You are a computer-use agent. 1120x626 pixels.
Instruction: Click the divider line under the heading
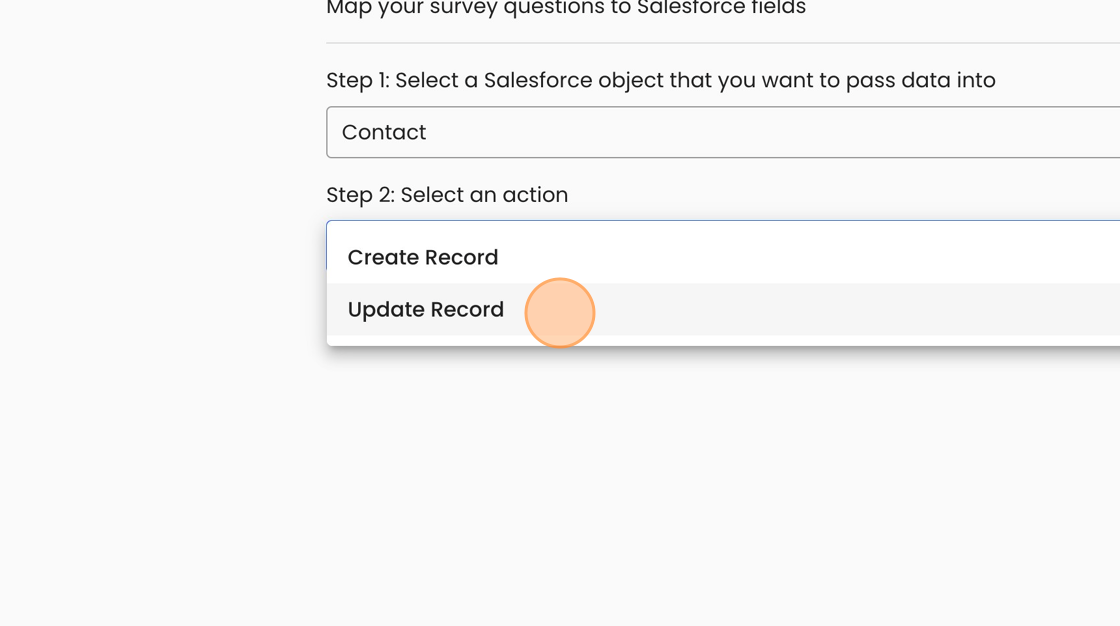(x=722, y=43)
